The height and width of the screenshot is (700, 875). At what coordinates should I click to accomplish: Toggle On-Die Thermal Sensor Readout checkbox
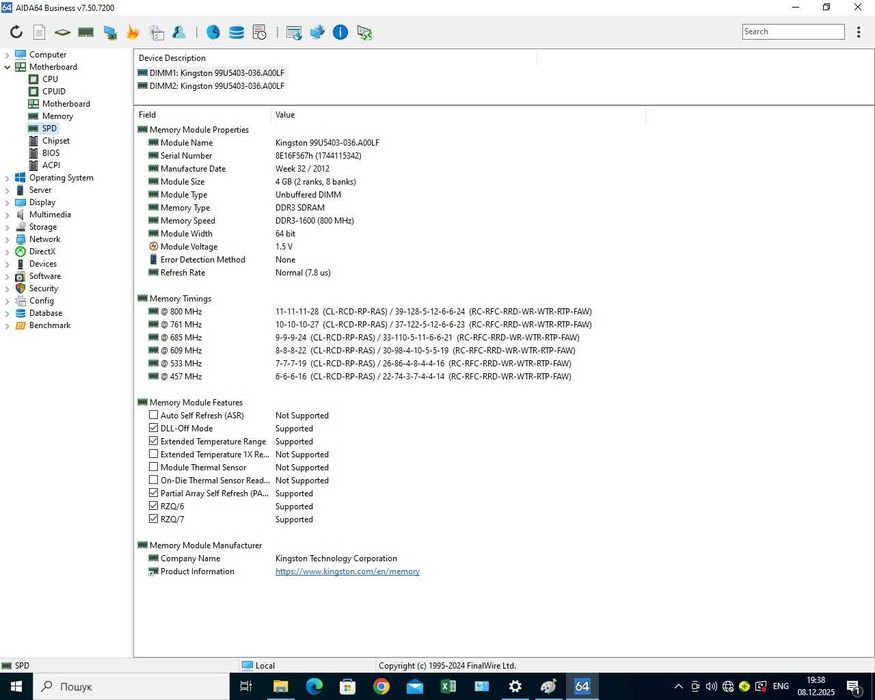pos(153,480)
